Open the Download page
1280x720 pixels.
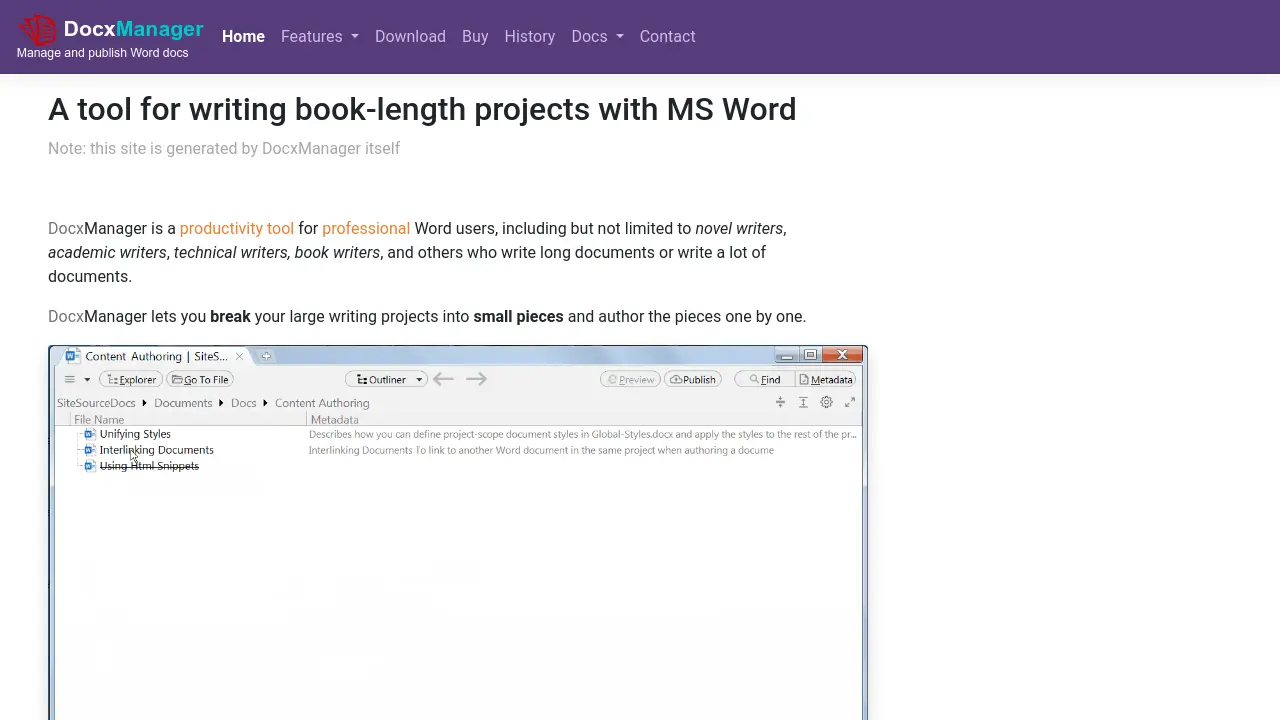(x=410, y=36)
